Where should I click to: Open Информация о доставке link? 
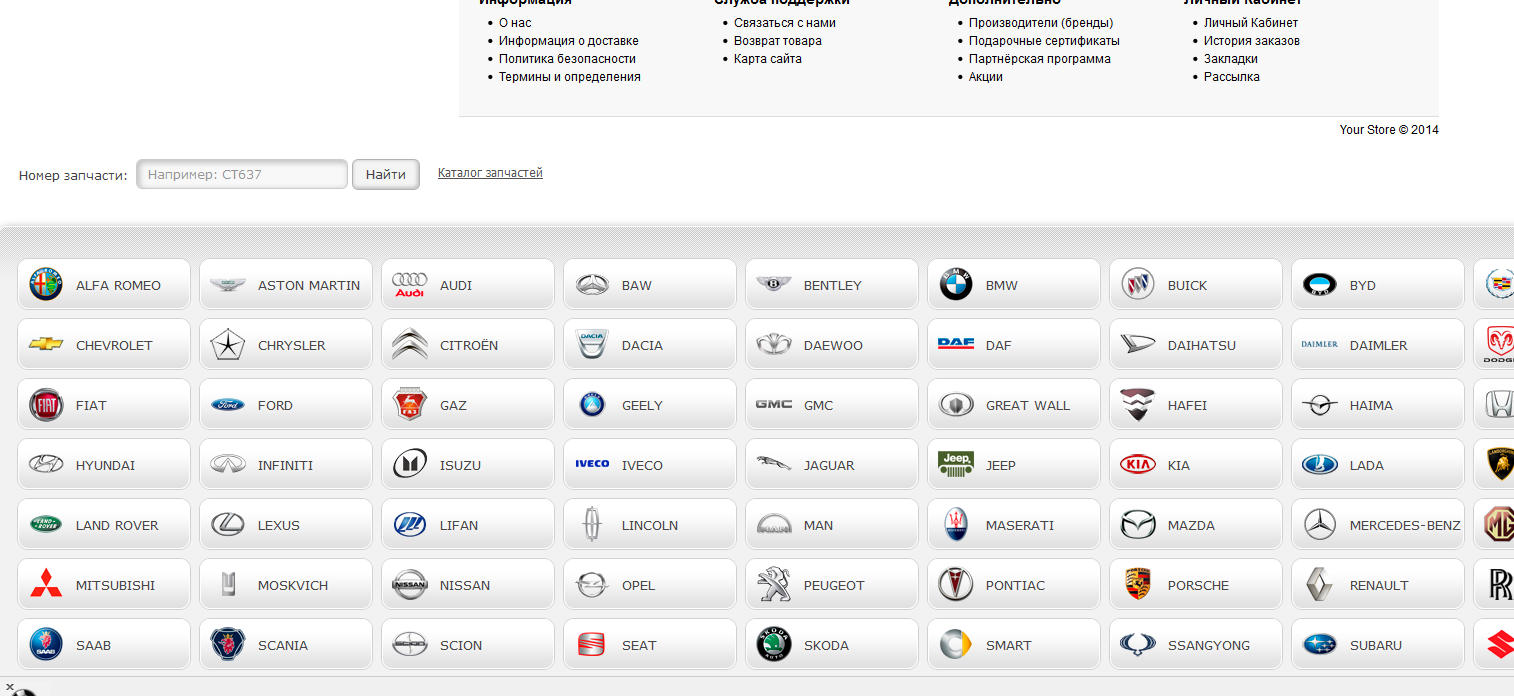coord(569,41)
